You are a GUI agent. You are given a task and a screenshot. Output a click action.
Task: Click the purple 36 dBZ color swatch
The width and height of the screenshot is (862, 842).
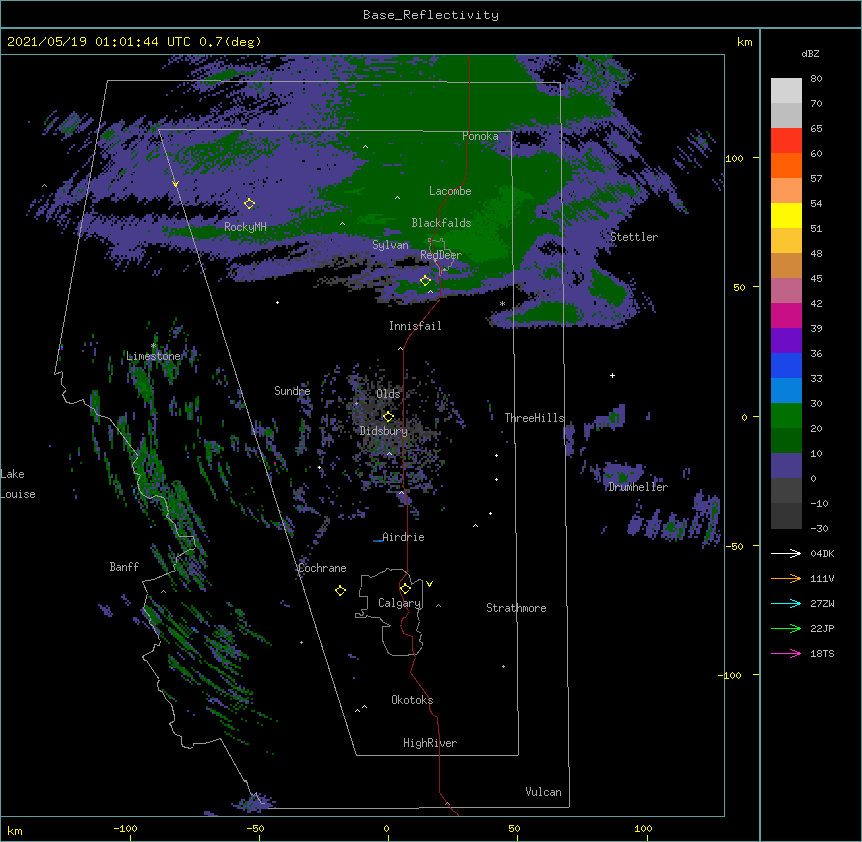click(786, 341)
